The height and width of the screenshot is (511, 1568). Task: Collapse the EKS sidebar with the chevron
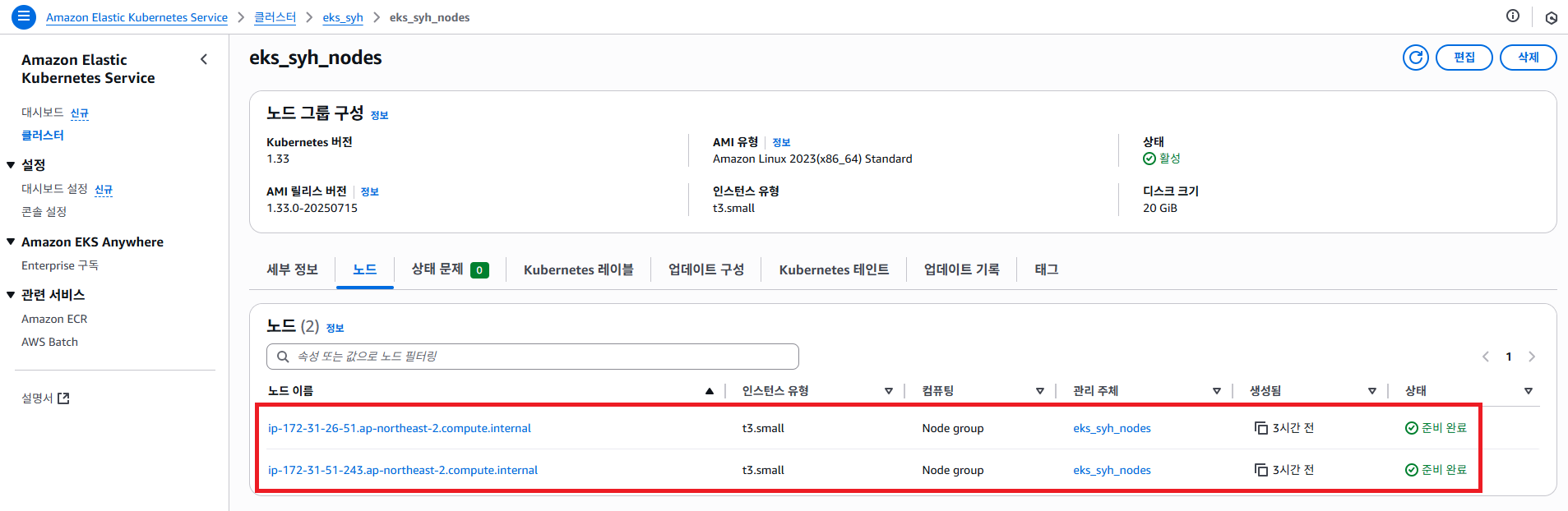[x=204, y=59]
